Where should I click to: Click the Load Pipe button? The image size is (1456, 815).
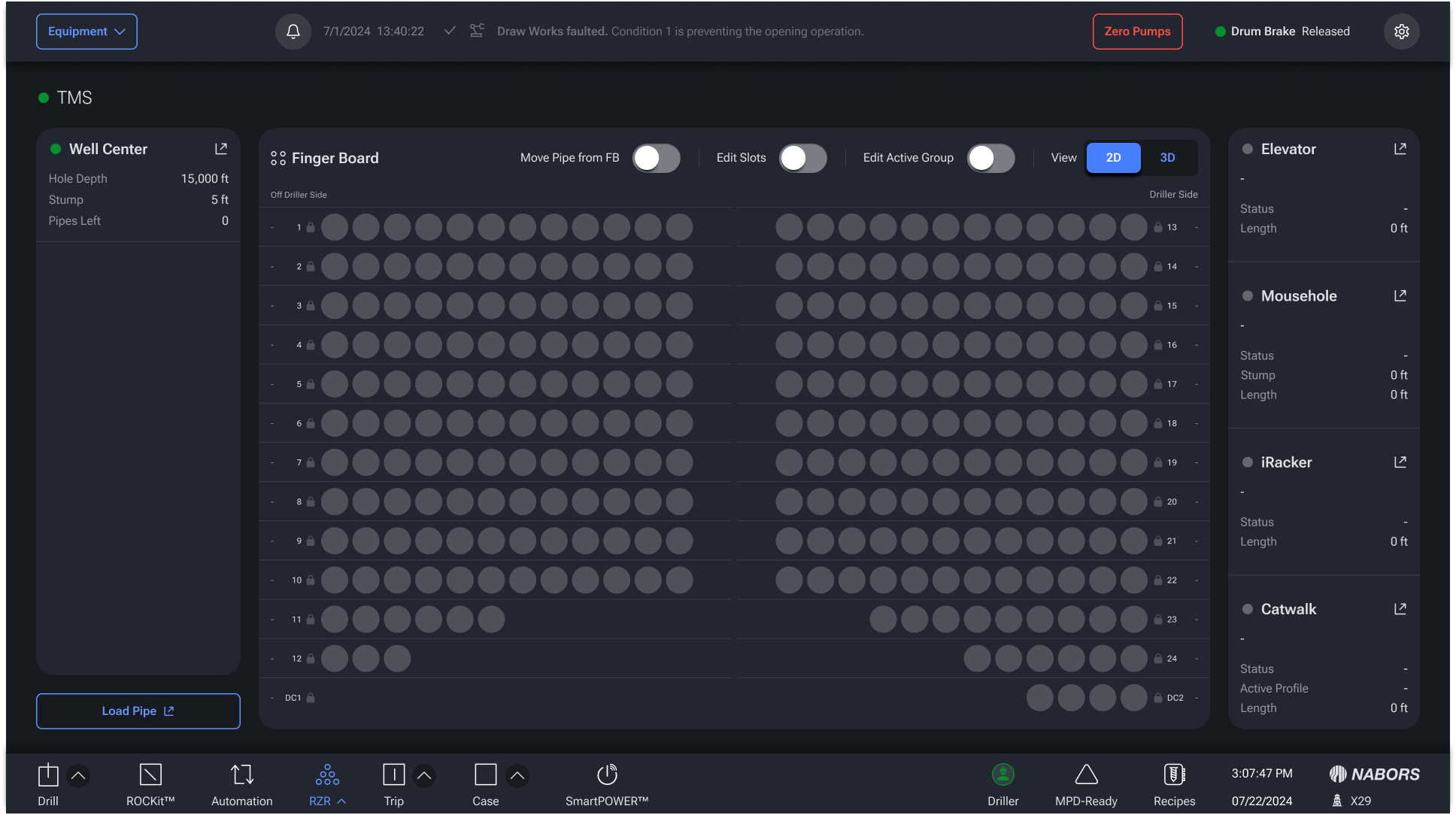138,711
